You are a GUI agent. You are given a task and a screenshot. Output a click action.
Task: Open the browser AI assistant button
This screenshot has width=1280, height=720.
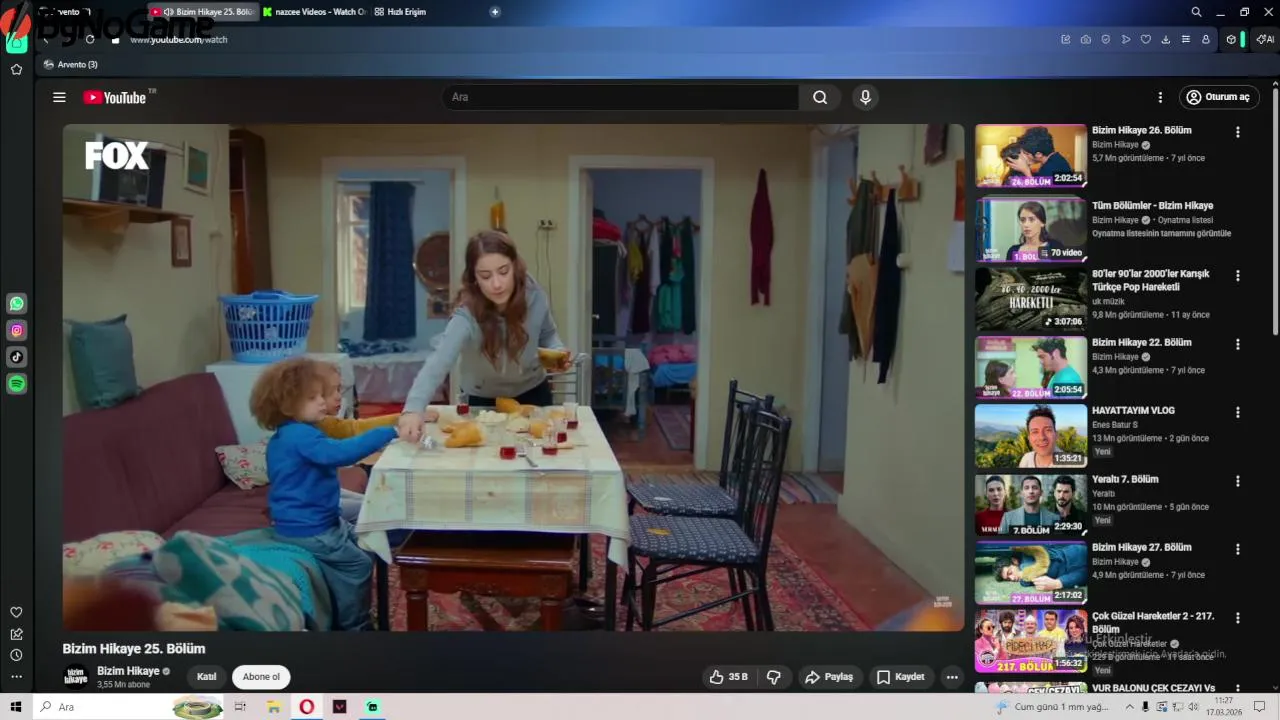click(1266, 39)
